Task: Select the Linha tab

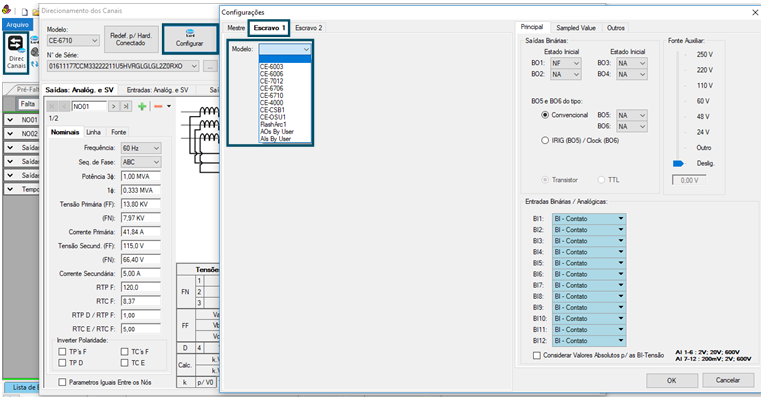Action: (93, 132)
